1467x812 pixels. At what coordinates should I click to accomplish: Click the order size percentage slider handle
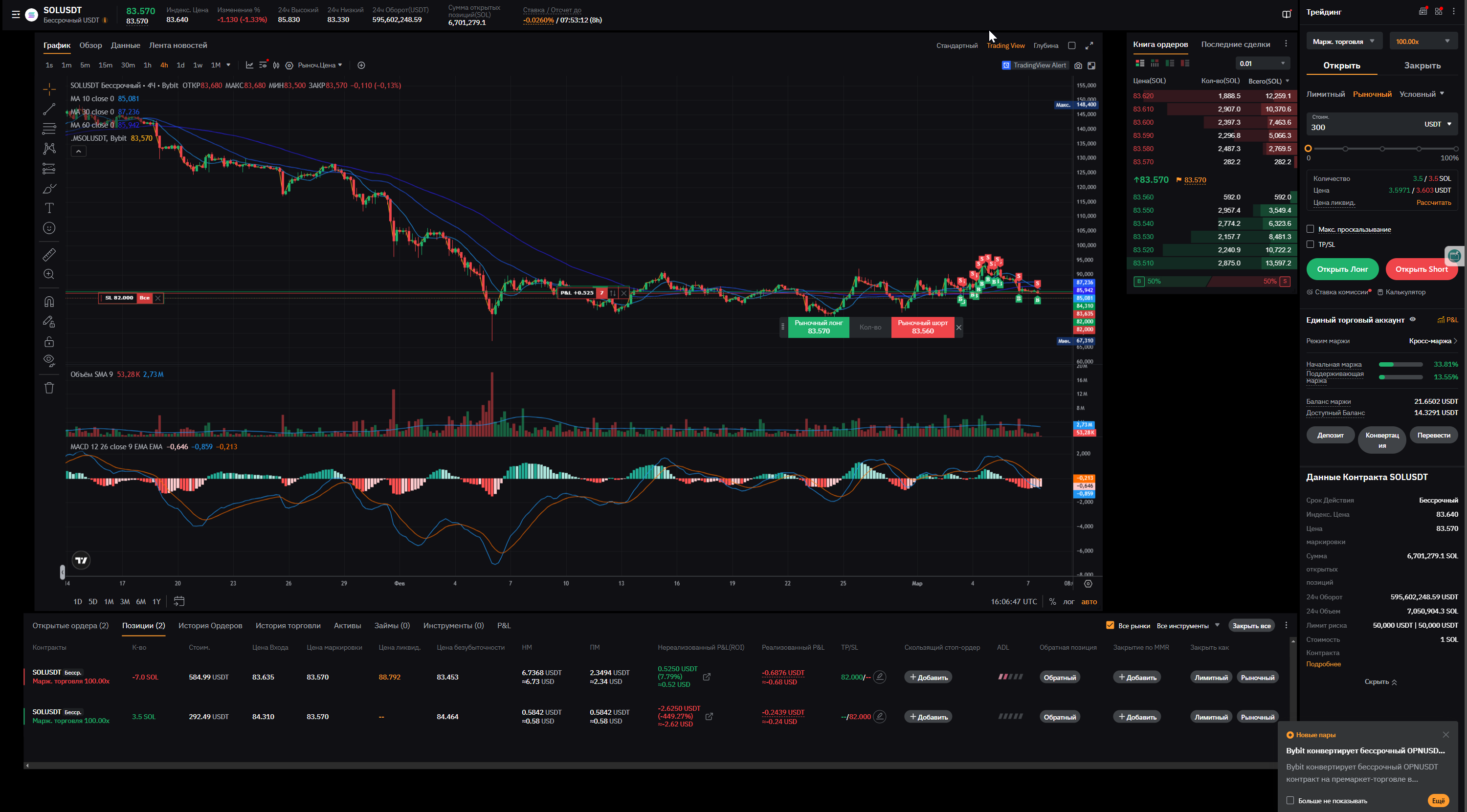pos(1308,149)
